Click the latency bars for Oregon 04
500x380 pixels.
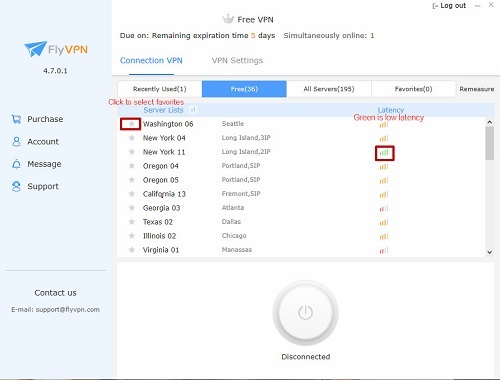pyautogui.click(x=384, y=166)
